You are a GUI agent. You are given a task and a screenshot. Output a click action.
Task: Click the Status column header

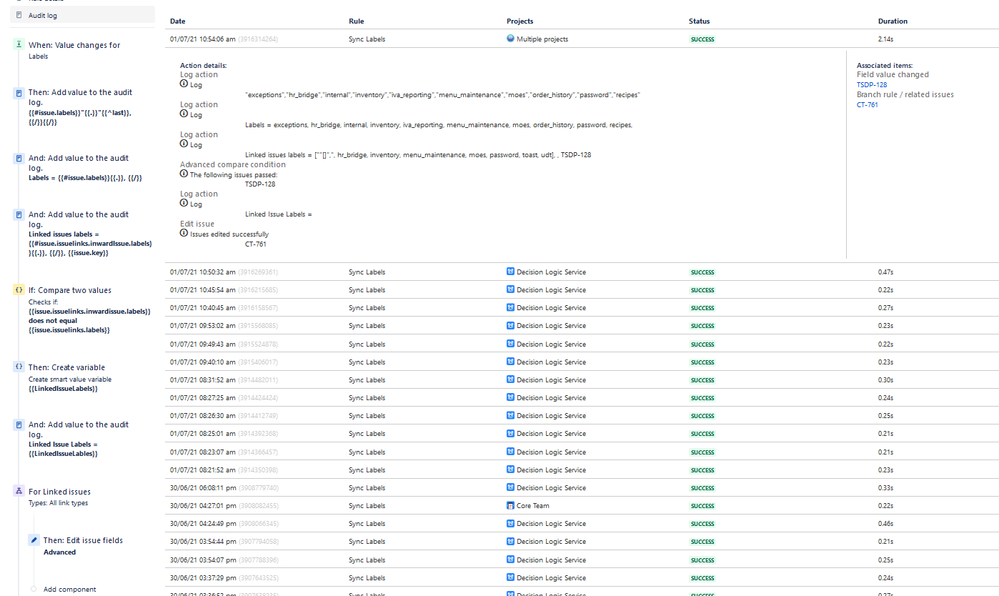pyautogui.click(x=699, y=21)
